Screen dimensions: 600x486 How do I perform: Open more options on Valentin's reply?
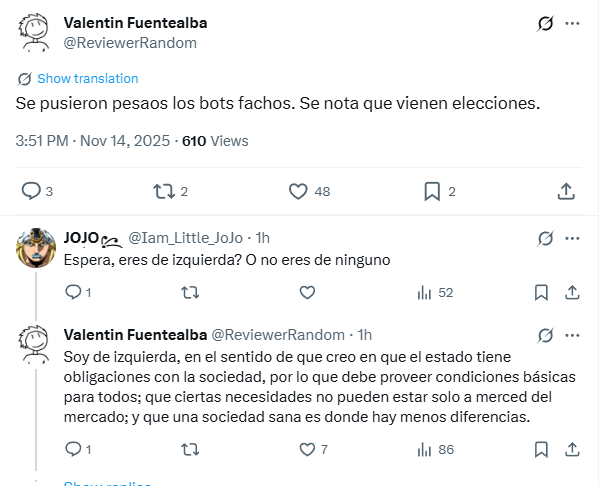coord(573,334)
